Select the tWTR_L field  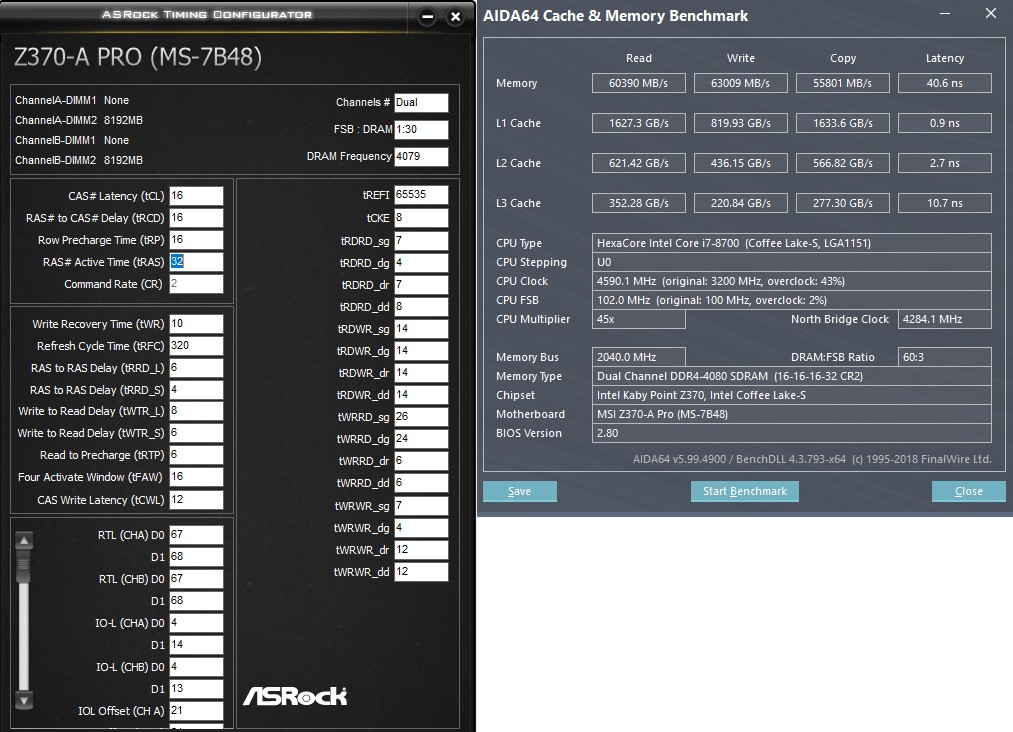196,411
